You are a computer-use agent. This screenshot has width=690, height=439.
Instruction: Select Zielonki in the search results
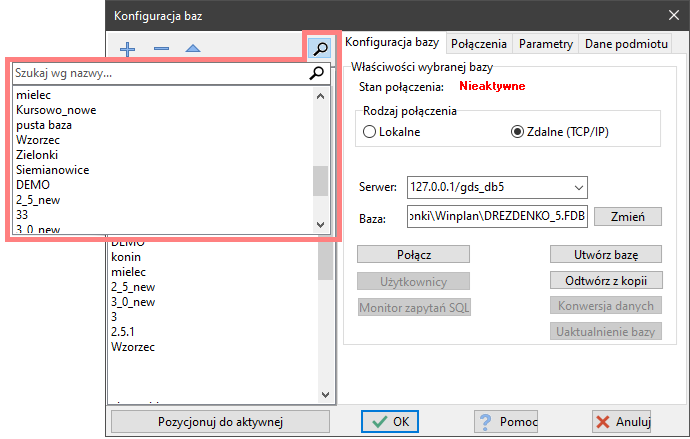(x=38, y=156)
